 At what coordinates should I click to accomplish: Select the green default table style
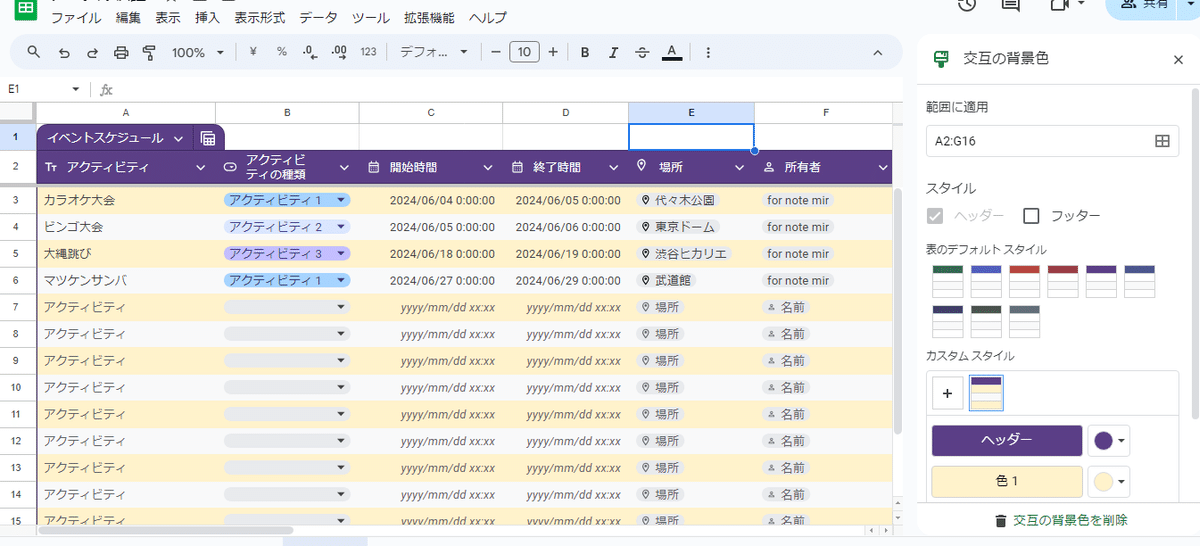point(947,281)
